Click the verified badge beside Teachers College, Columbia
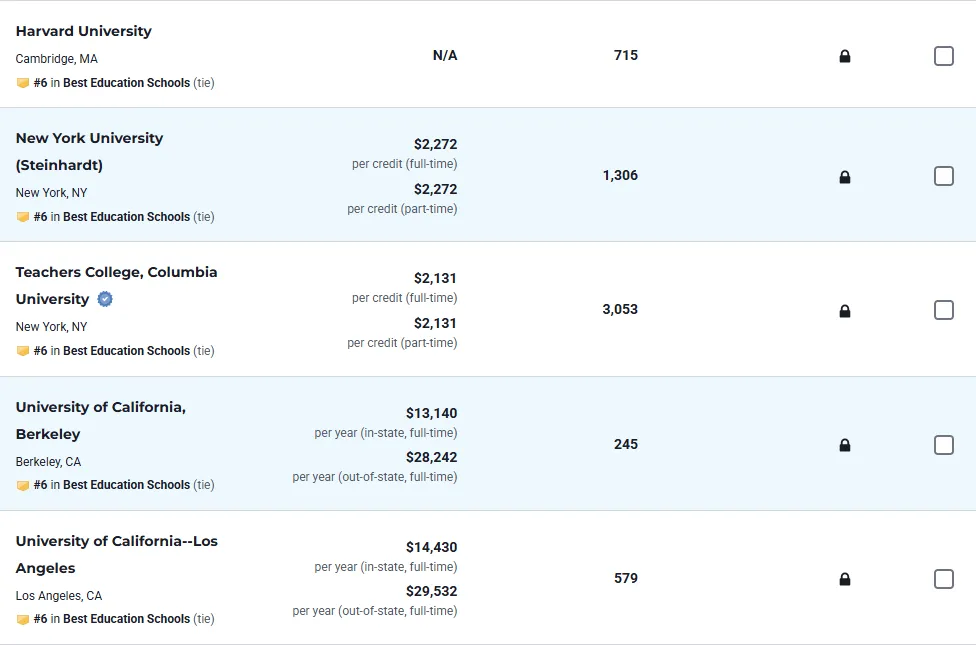Viewport: 976px width, 645px height. tap(105, 299)
